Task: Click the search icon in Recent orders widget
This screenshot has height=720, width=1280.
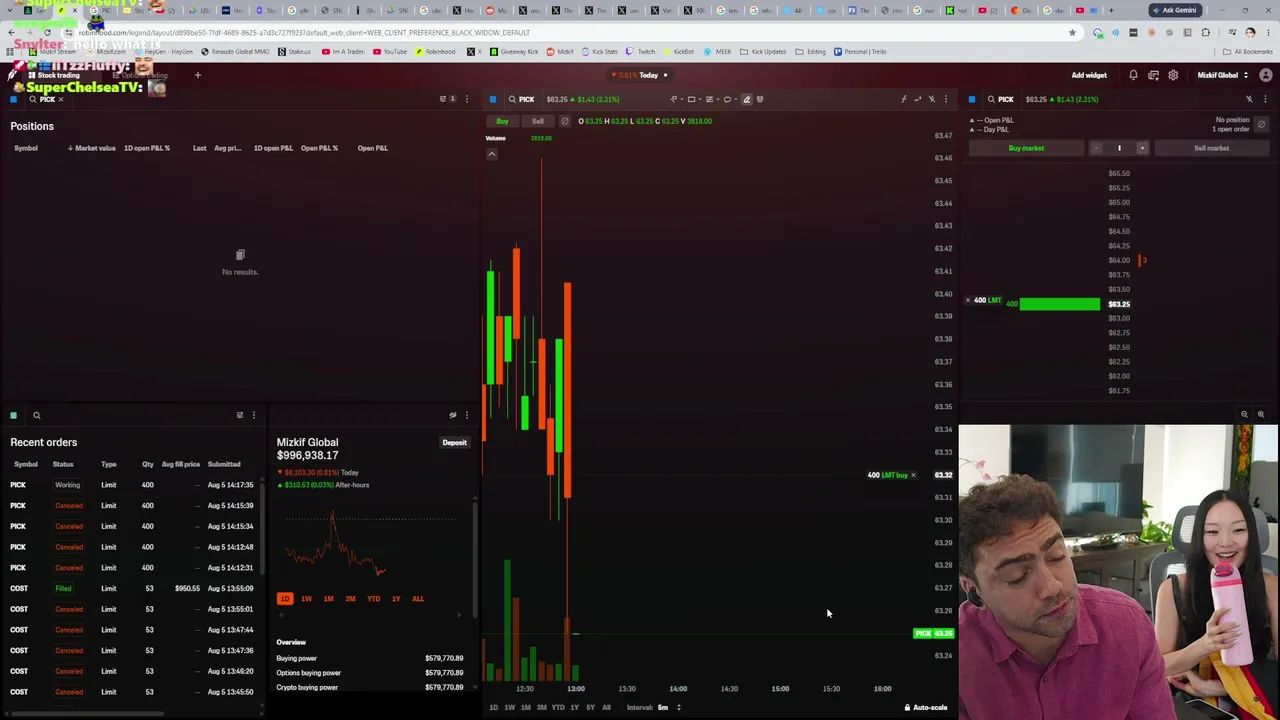Action: click(x=36, y=415)
